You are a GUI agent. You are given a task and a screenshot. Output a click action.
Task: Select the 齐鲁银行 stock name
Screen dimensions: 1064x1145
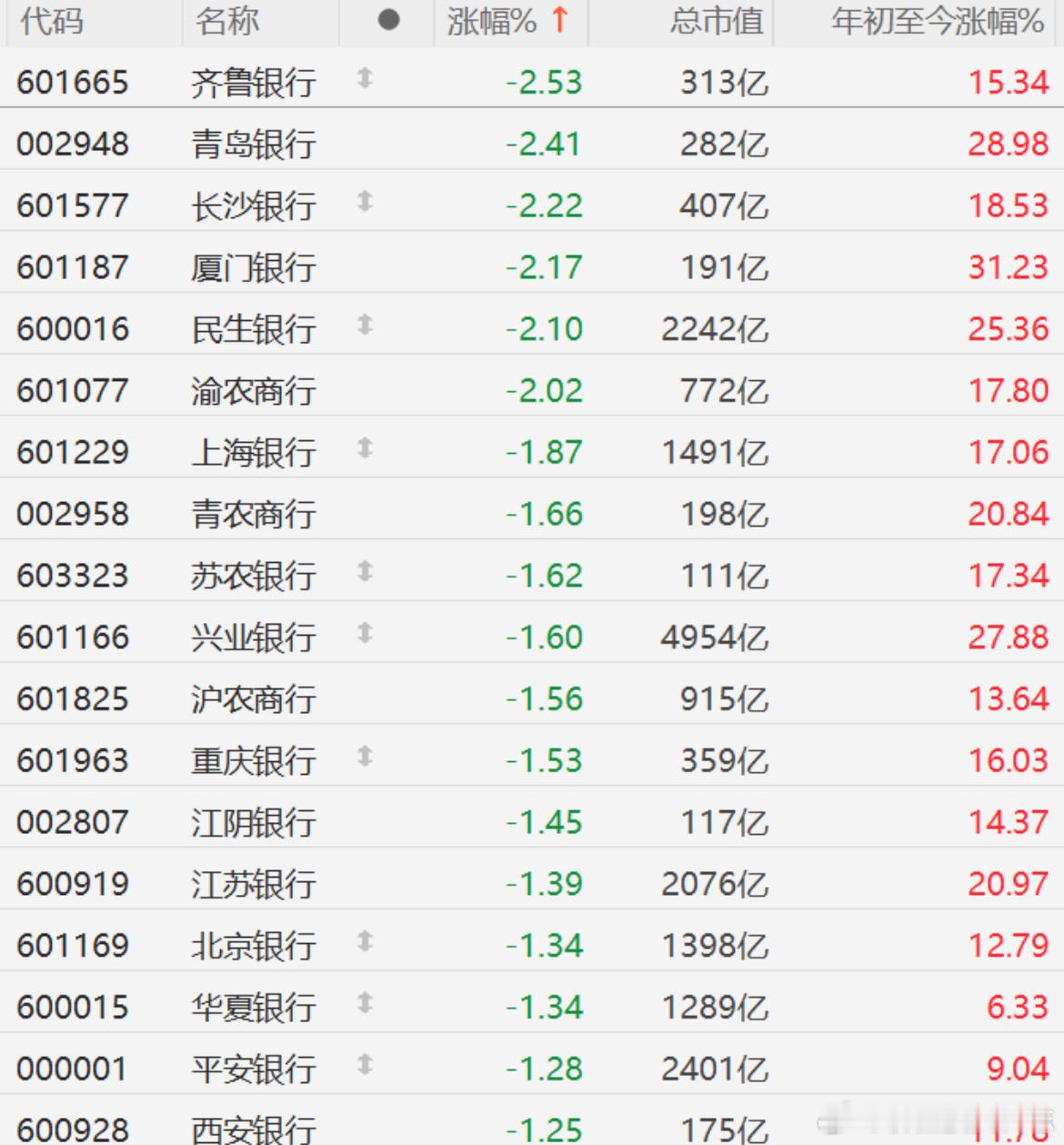click(254, 83)
